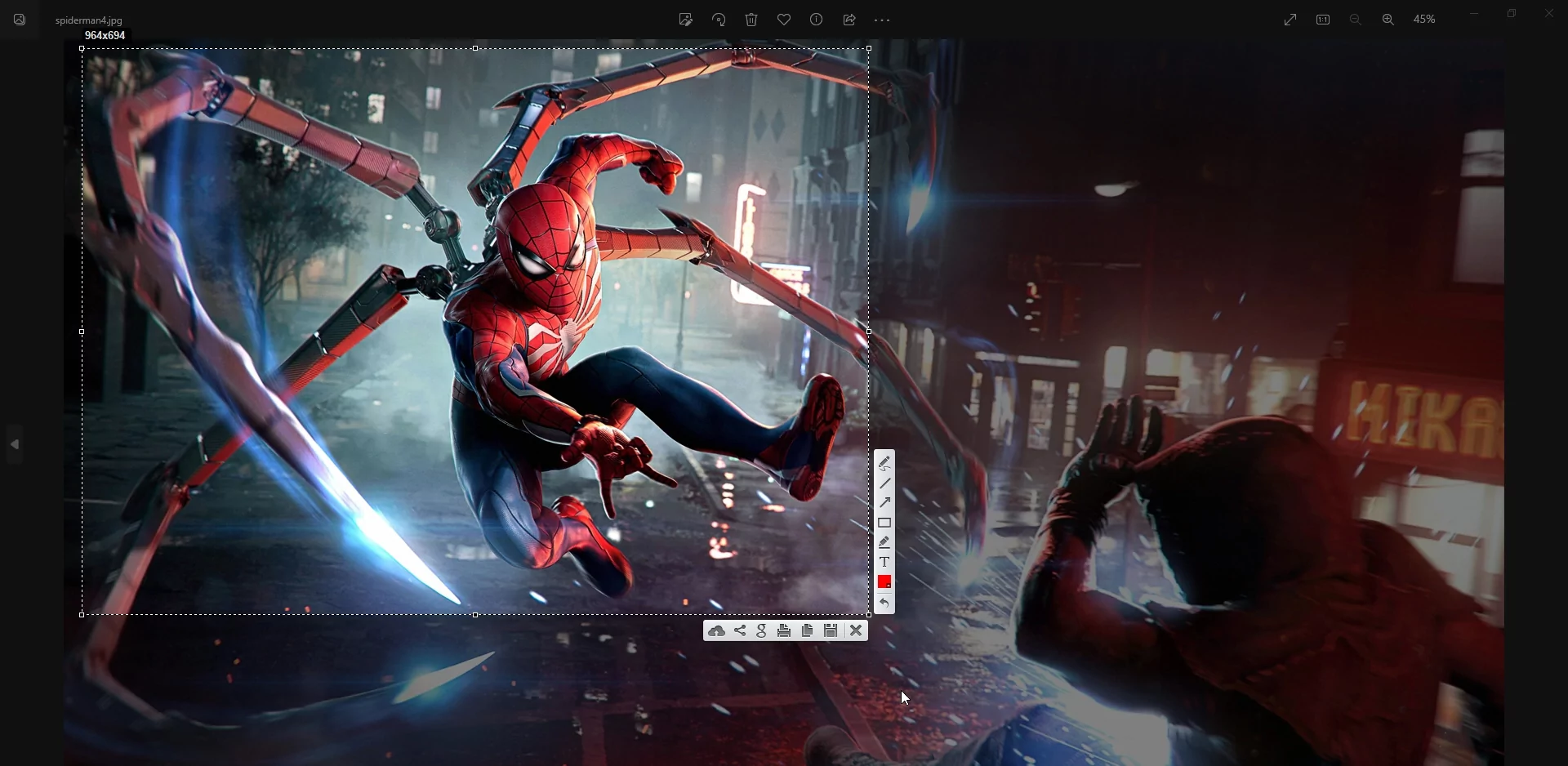Click the right-center selection handle

click(869, 332)
